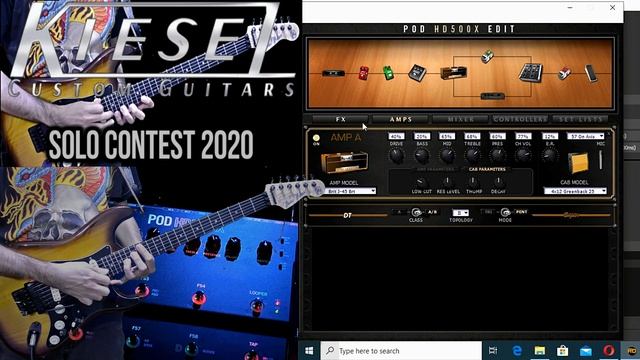Click the Drive knob

pos(396,156)
